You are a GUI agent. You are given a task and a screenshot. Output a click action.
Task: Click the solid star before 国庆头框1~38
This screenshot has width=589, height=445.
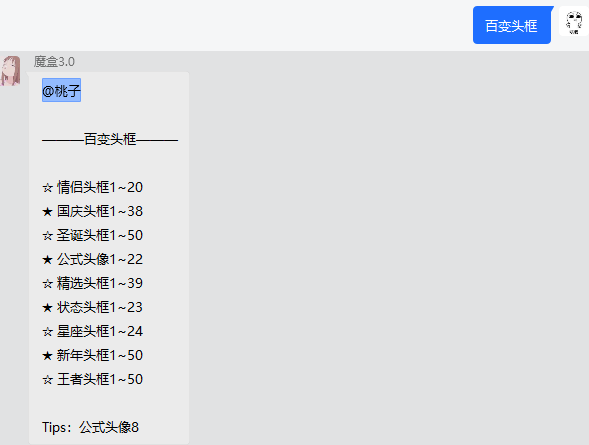(x=47, y=211)
